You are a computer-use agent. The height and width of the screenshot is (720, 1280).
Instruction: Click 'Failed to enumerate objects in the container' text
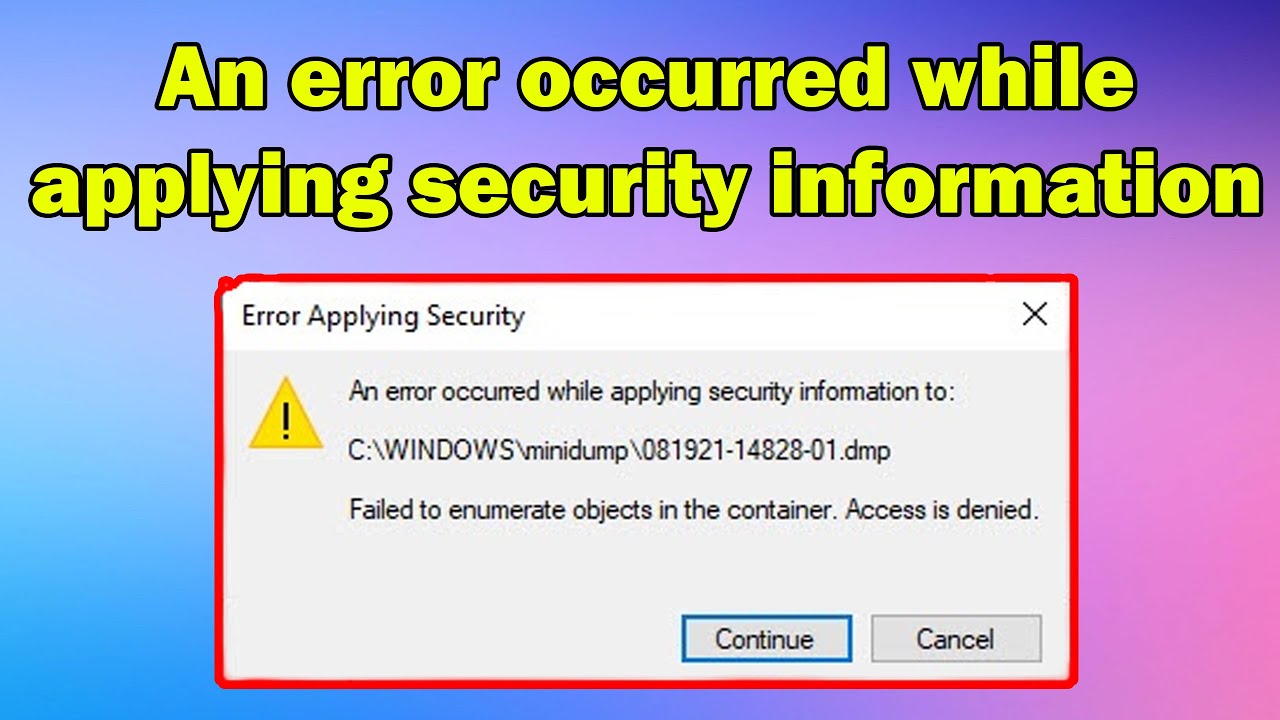click(593, 510)
